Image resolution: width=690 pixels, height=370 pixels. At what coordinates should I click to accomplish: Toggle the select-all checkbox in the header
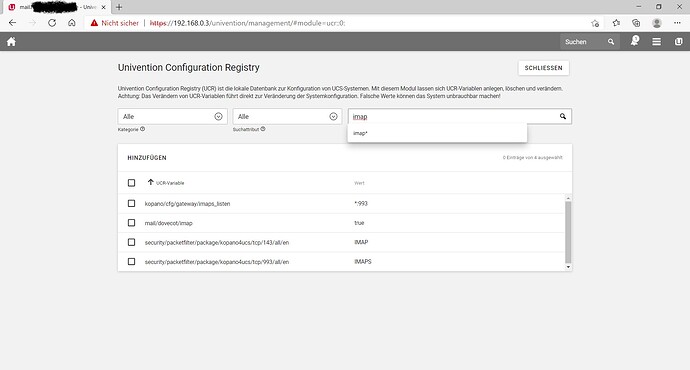(x=131, y=183)
